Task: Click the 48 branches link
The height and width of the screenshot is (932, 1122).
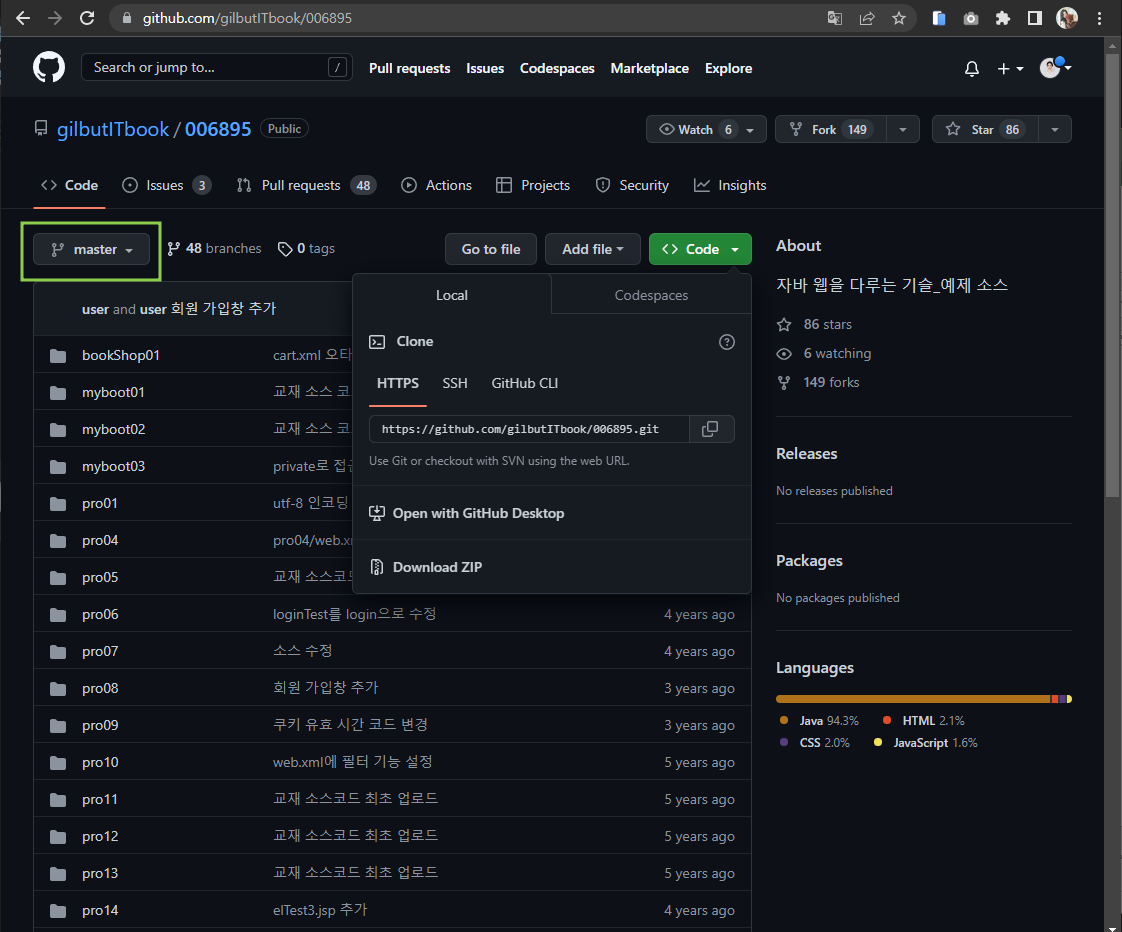Action: click(214, 248)
